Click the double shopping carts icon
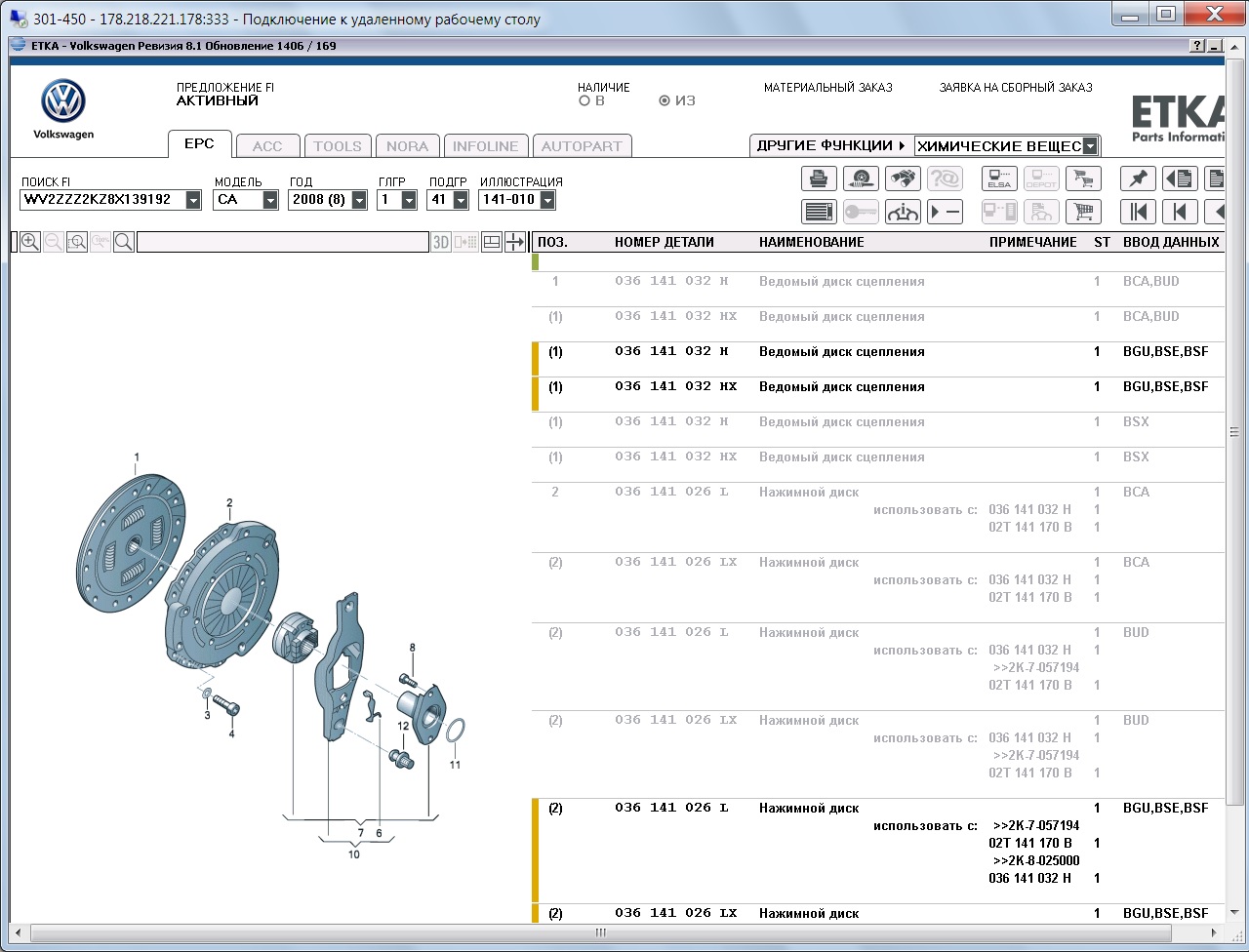The image size is (1249, 952). tap(1083, 178)
